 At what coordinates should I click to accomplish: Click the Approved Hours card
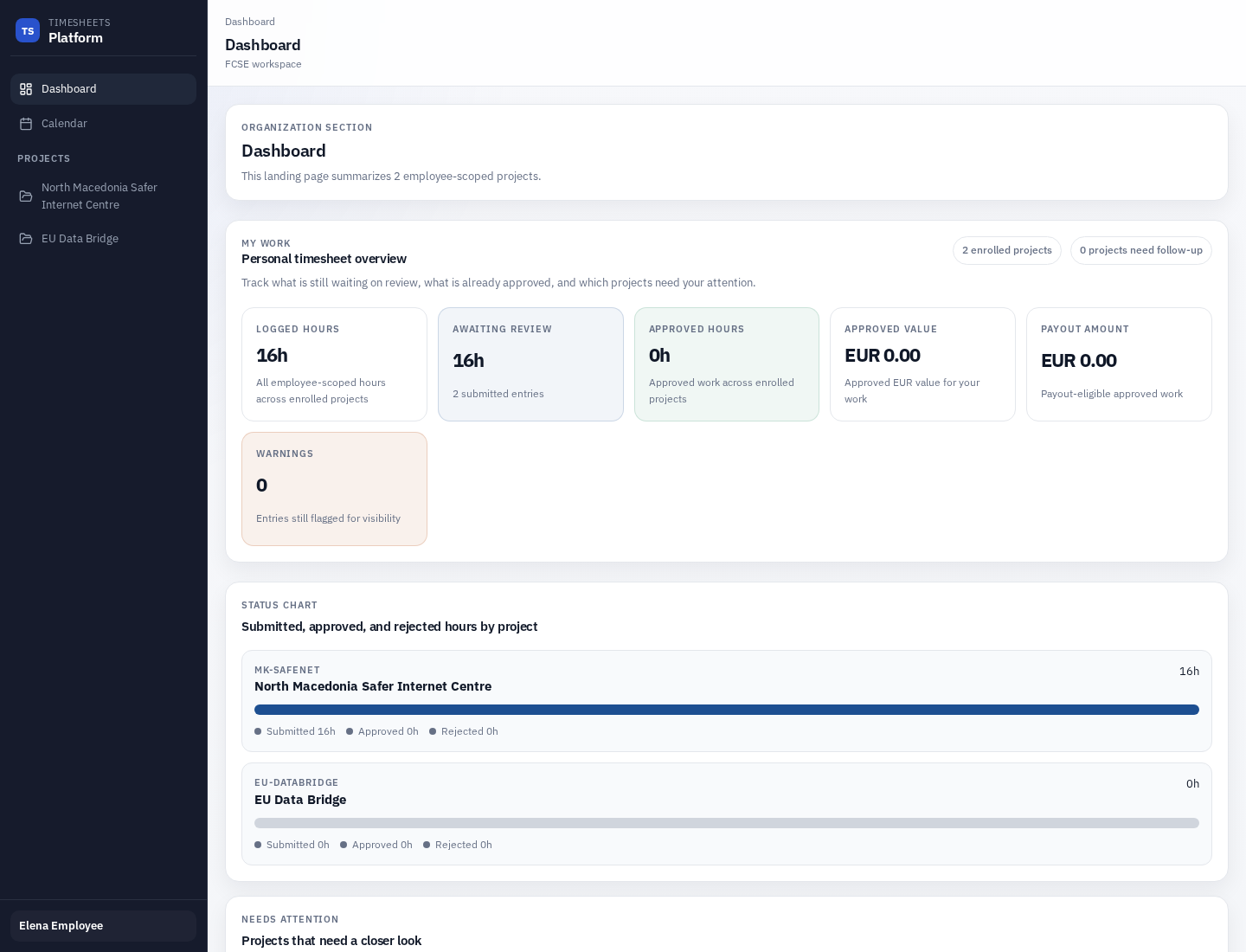click(x=727, y=364)
